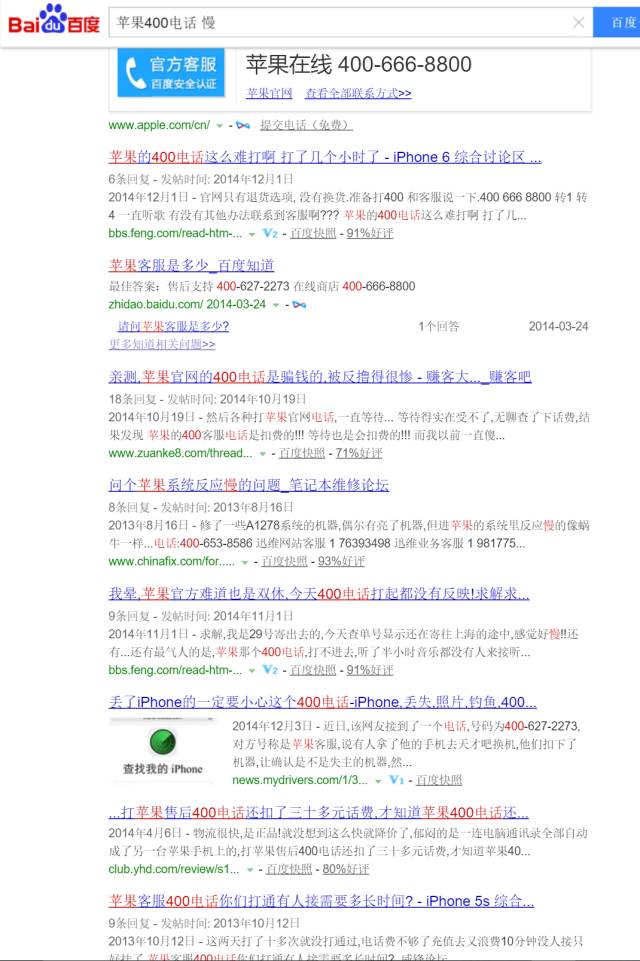Click the 91%好评 rating in the 苹果的400电话这么难打啊 result
Screen dimensions: 640x961
(x=370, y=233)
